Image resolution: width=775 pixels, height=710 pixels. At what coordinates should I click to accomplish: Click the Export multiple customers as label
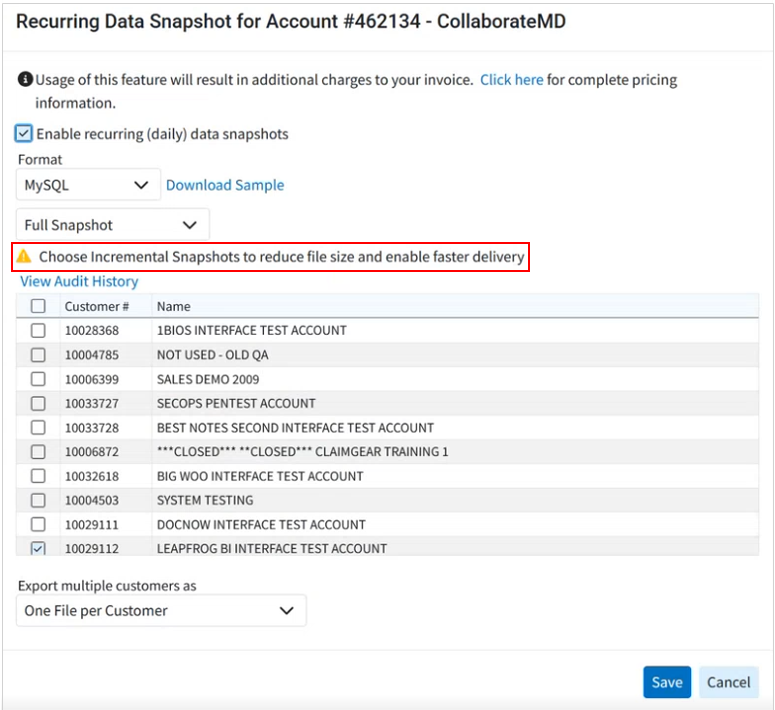click(x=107, y=586)
